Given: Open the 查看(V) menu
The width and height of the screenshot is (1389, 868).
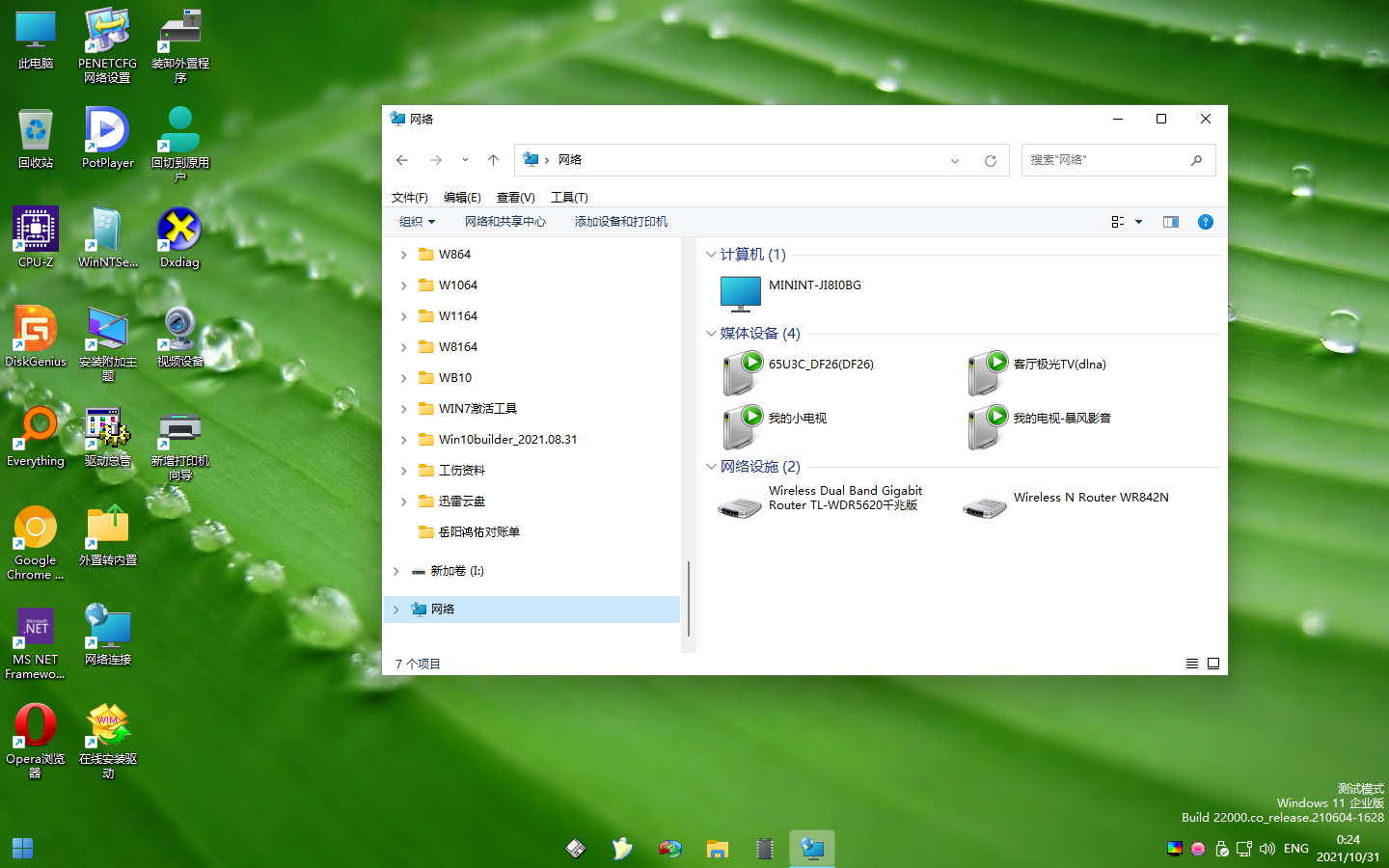Looking at the screenshot, I should (515, 197).
